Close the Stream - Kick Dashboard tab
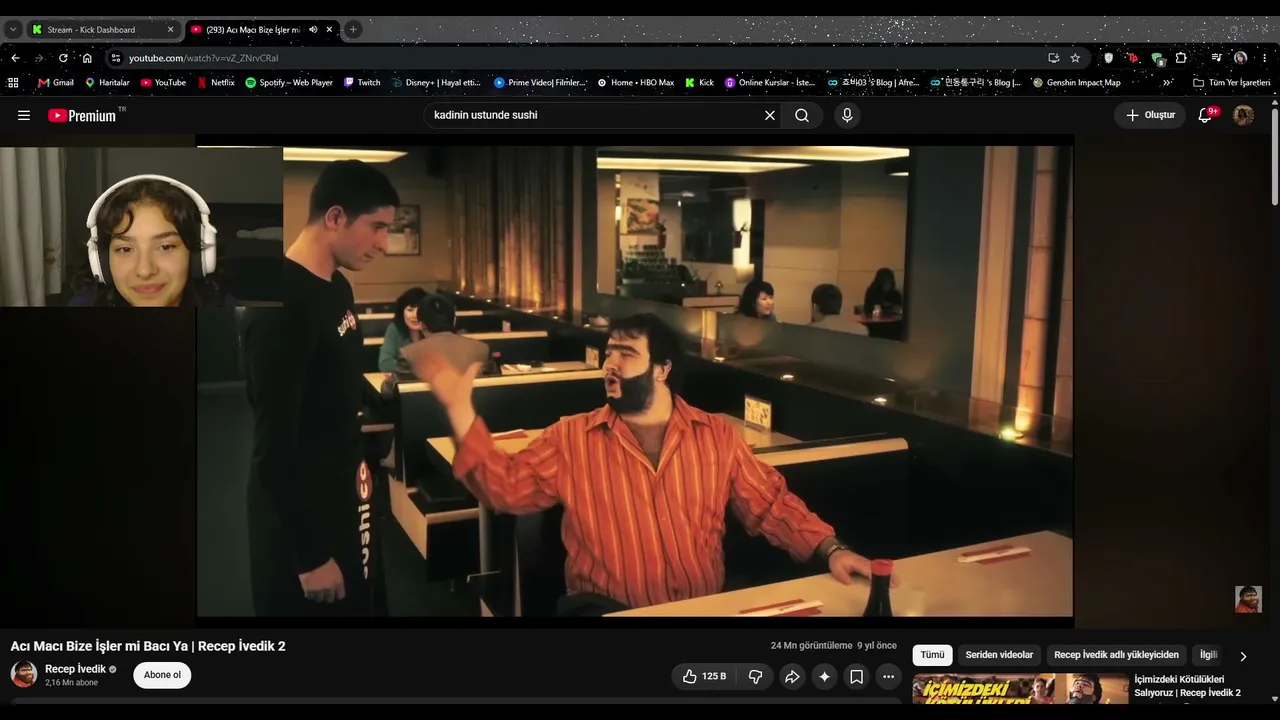The image size is (1280, 720). 170,30
